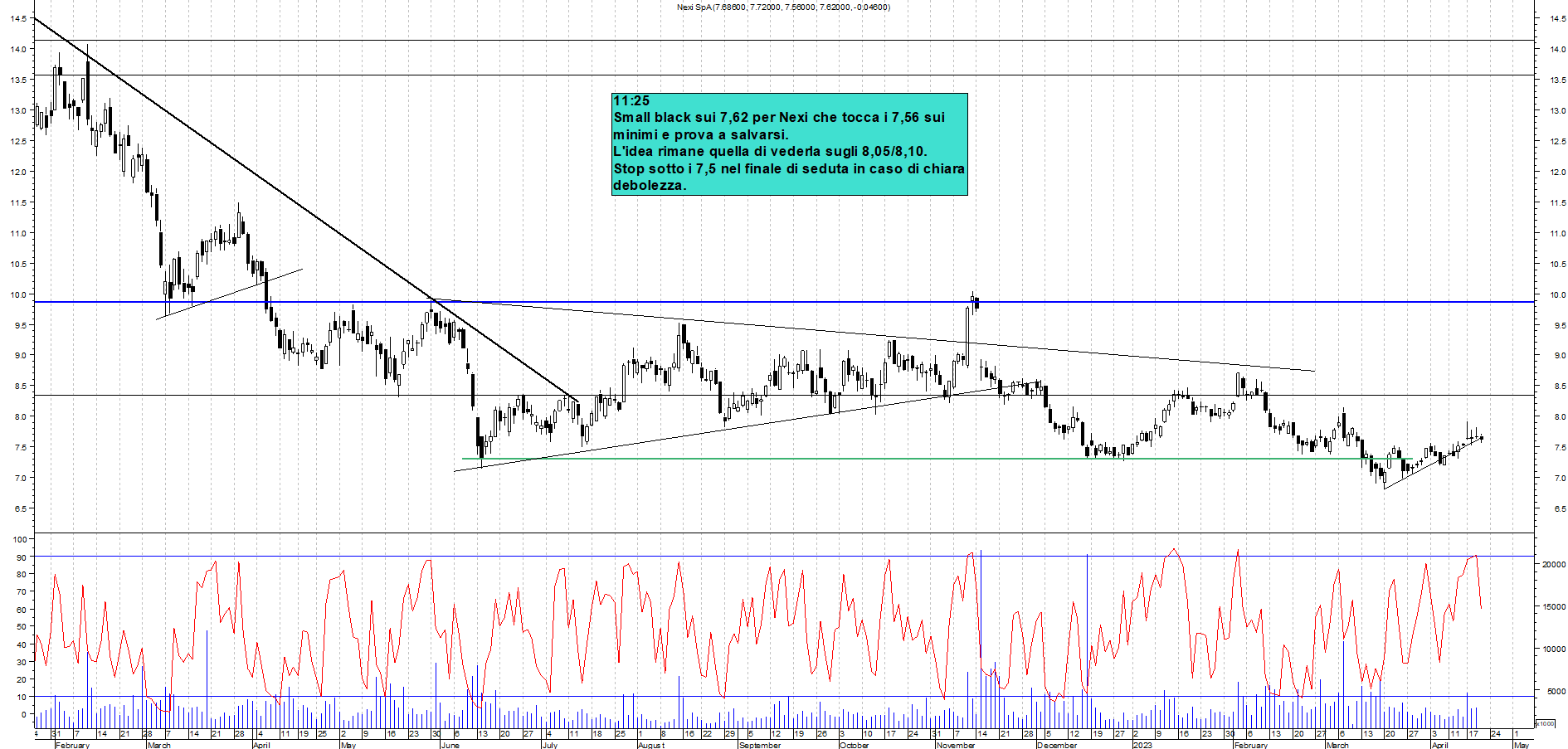
Task: Click the 'Stop sotto i 7,5' annotation line
Action: point(789,168)
